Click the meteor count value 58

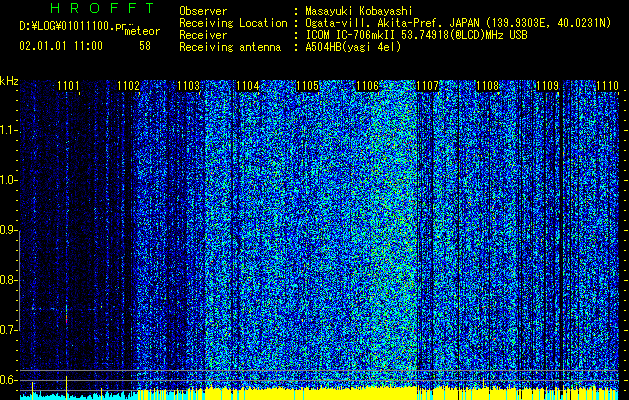145,46
